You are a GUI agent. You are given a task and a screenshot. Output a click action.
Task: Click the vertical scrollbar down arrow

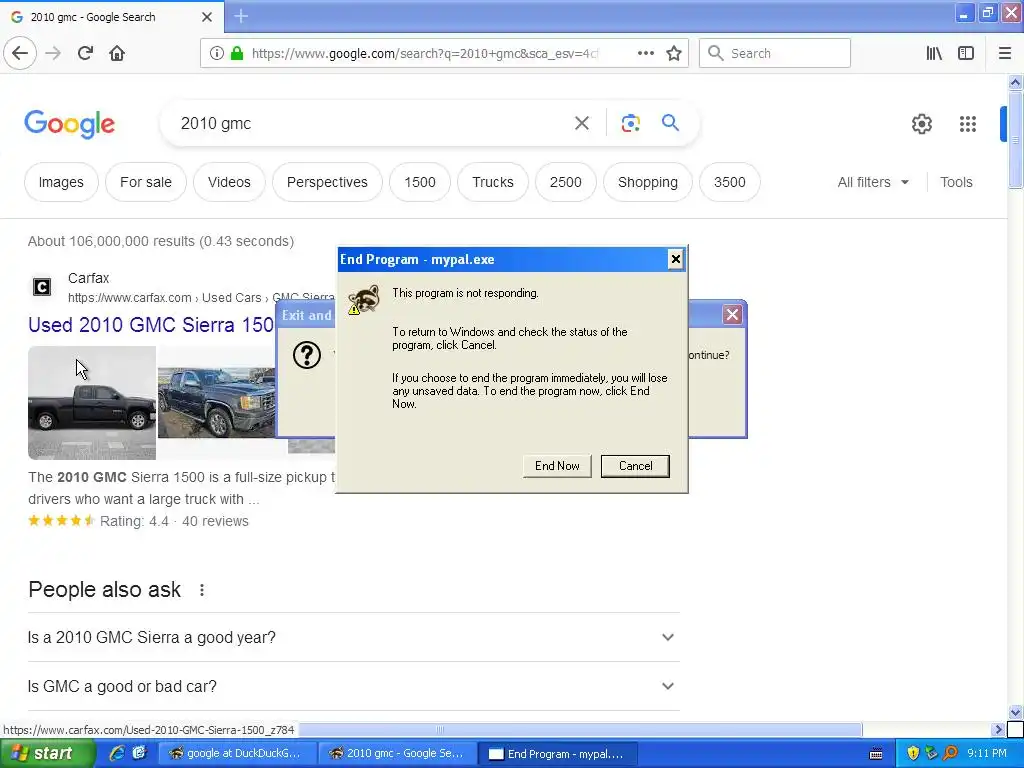(x=1015, y=712)
